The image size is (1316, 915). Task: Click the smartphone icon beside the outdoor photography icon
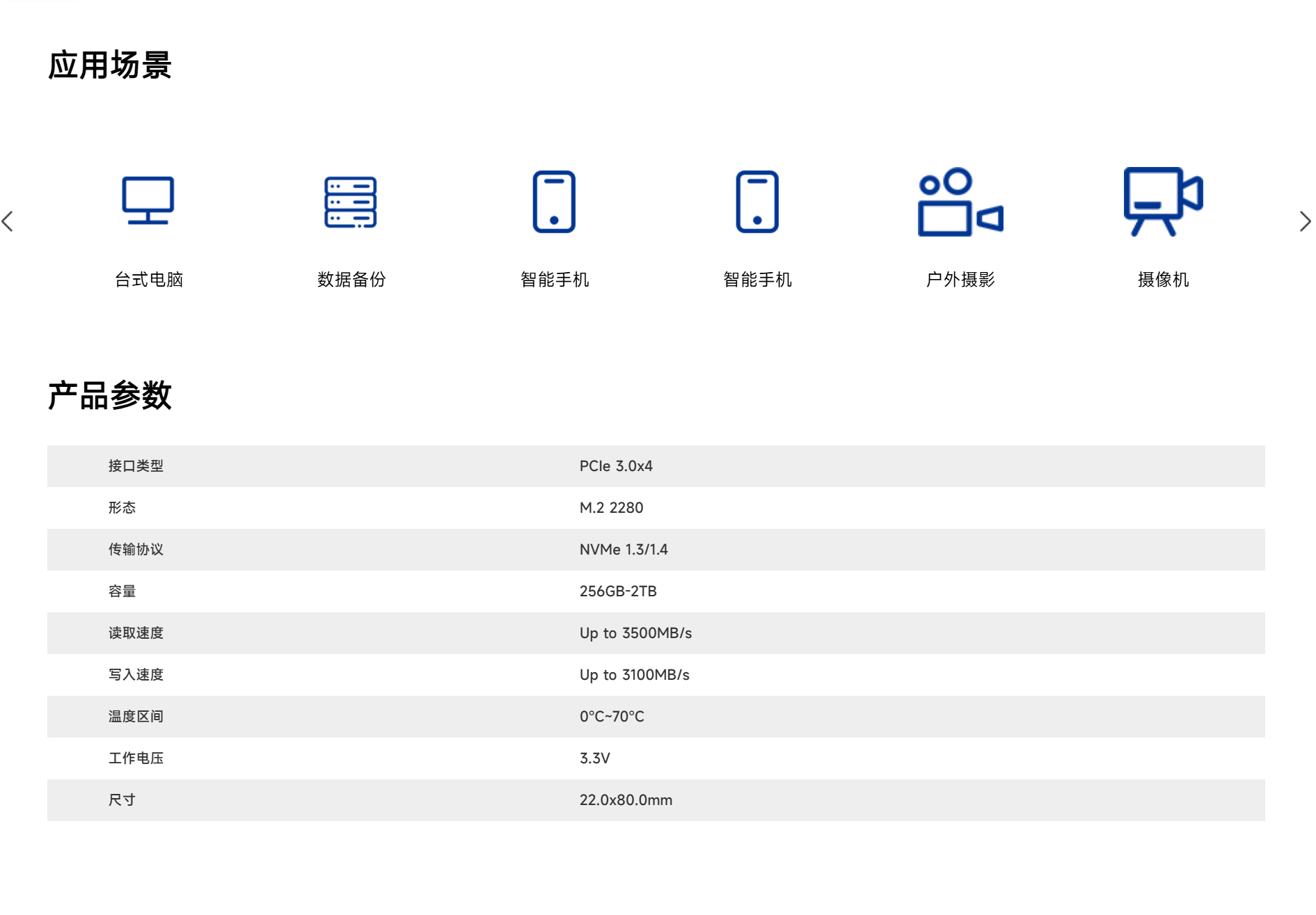click(x=757, y=202)
